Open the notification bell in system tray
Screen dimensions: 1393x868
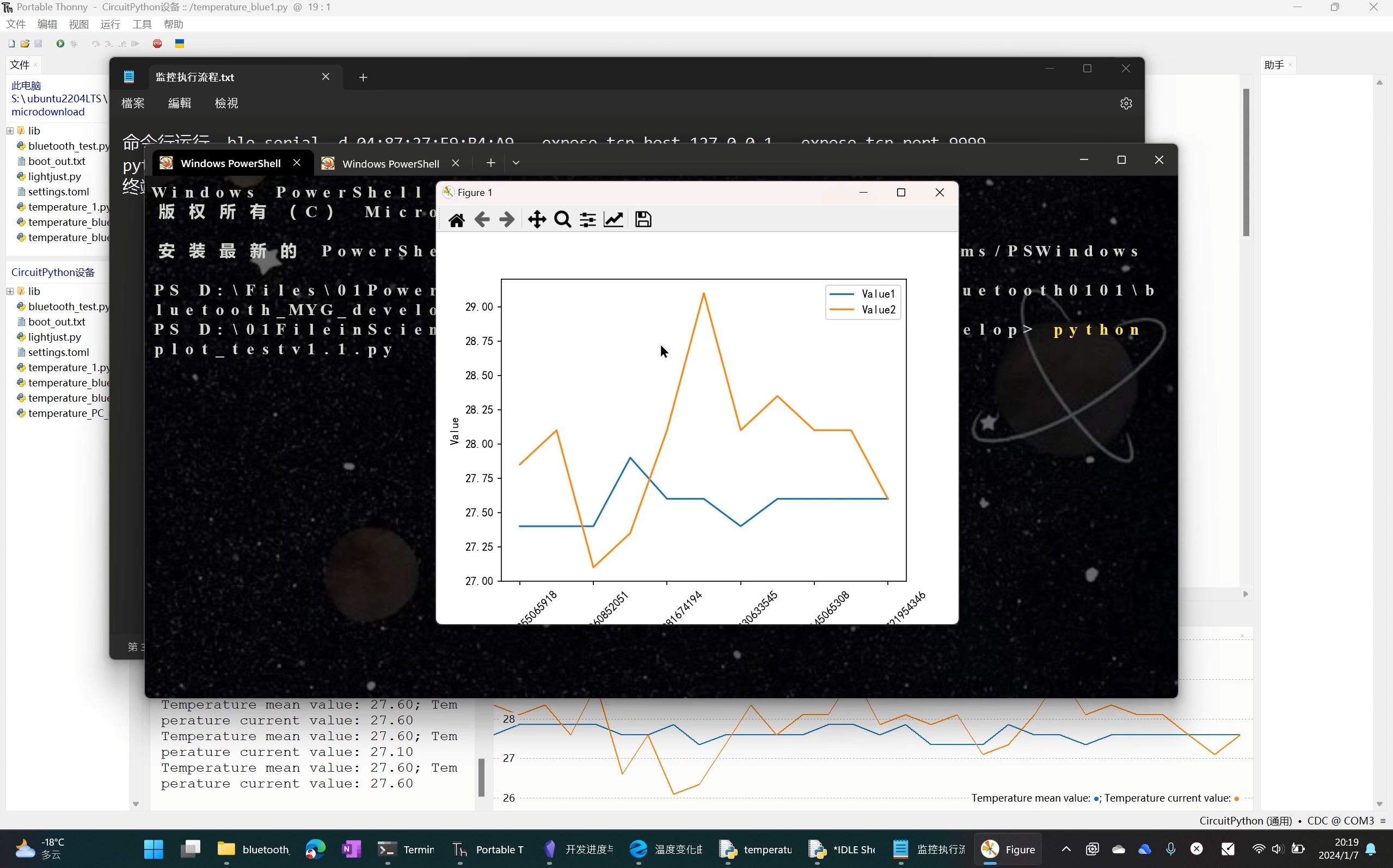[x=1371, y=849]
